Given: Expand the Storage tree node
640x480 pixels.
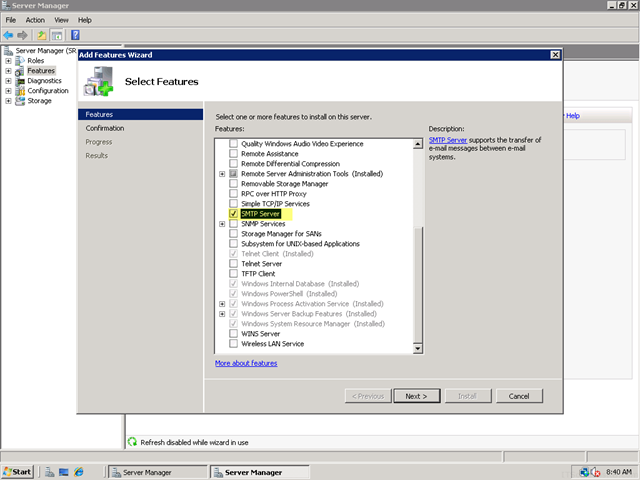Looking at the screenshot, I should coord(8,101).
